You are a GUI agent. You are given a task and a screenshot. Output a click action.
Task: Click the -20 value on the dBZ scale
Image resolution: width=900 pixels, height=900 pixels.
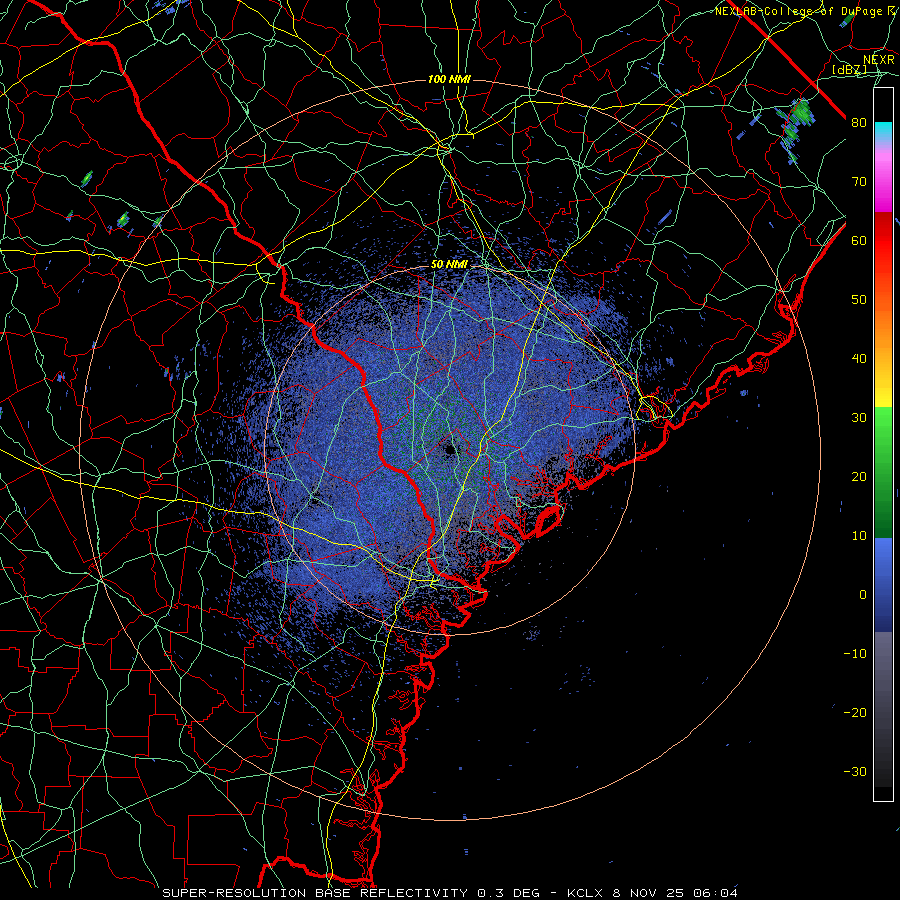point(855,713)
